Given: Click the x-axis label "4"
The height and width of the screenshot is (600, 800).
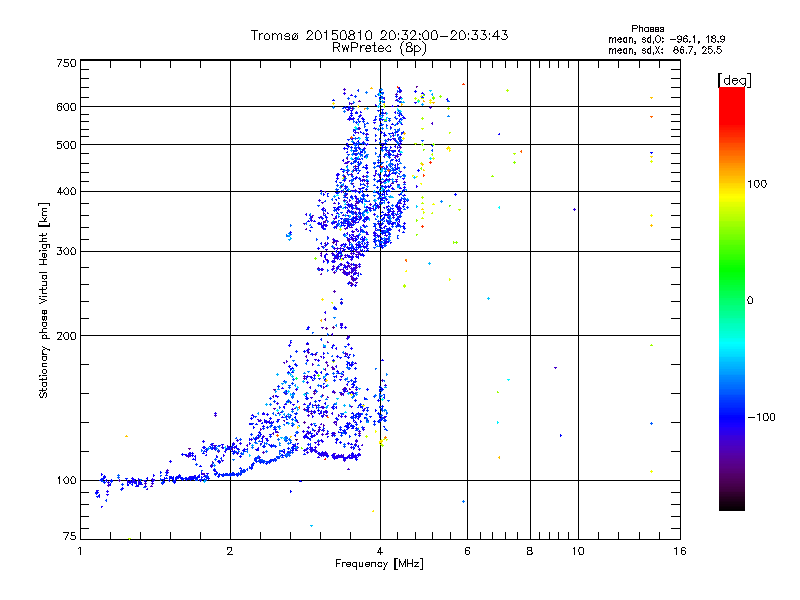Looking at the screenshot, I should [380, 551].
